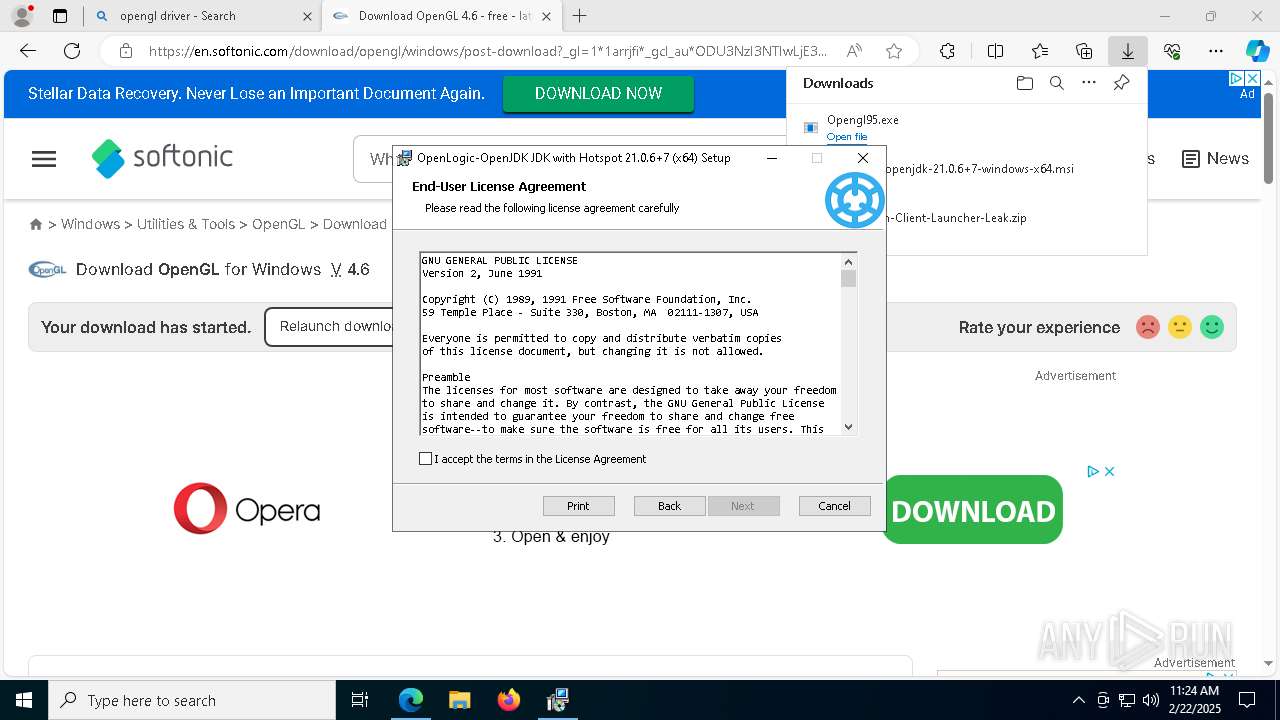Click Cancel in the OpenJDK Setup dialog
The width and height of the screenshot is (1280, 720).
coord(834,506)
